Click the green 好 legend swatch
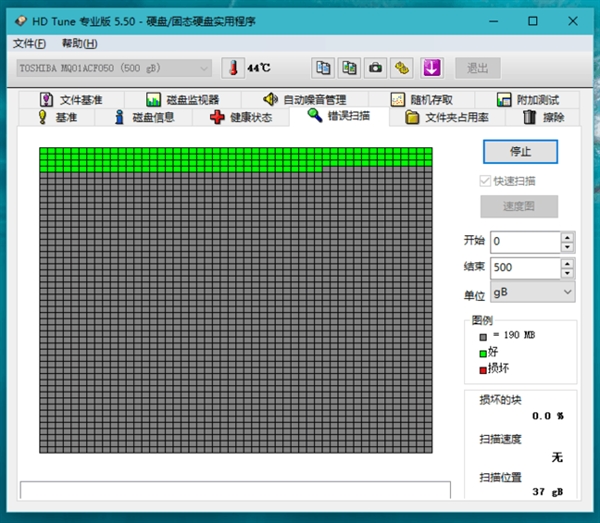The image size is (600, 523). 483,352
